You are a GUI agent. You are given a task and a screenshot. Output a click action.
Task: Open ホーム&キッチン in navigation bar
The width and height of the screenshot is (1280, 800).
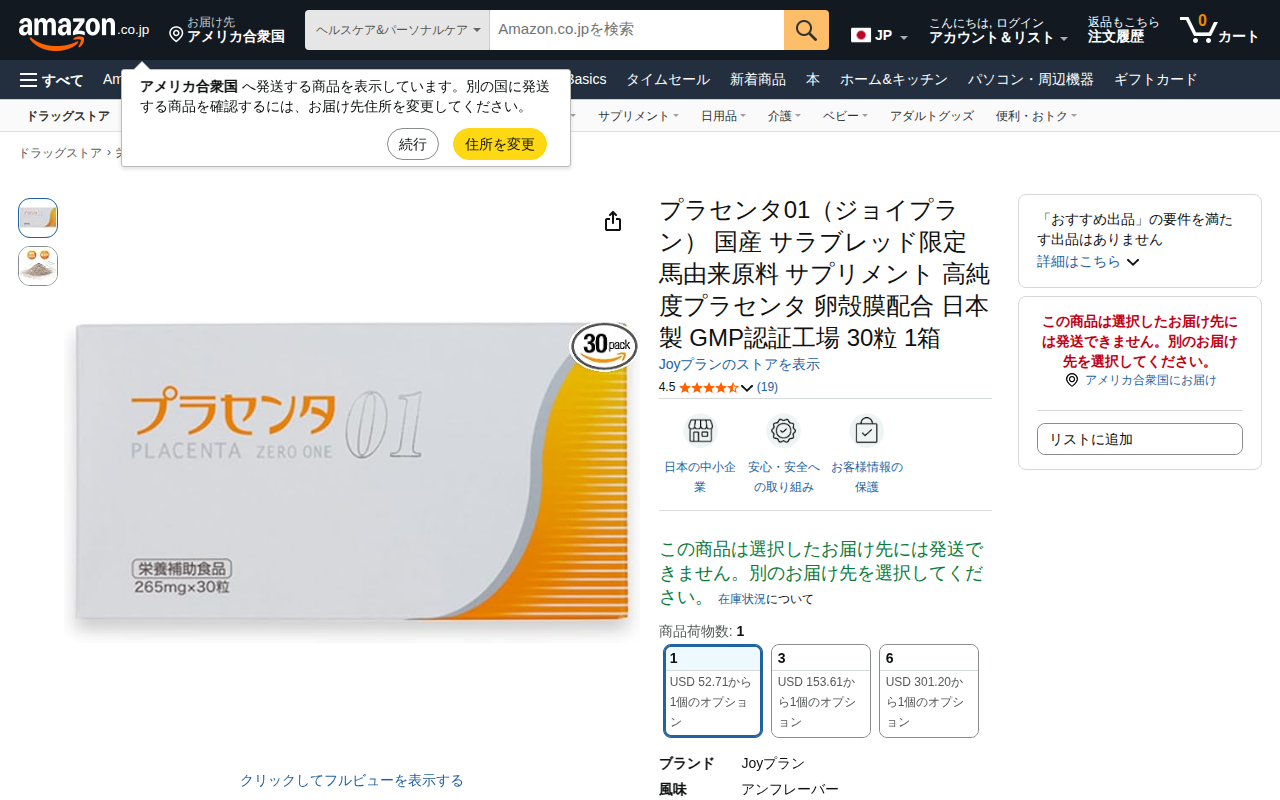click(895, 80)
